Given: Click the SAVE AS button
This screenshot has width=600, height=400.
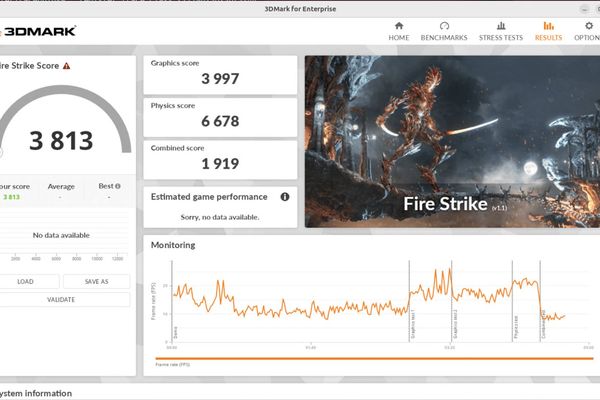Looking at the screenshot, I should [96, 281].
